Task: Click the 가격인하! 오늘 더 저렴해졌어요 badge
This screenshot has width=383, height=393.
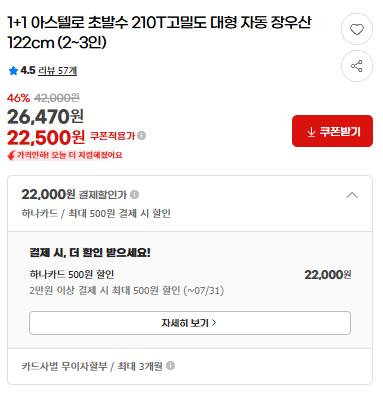Action: 65,155
